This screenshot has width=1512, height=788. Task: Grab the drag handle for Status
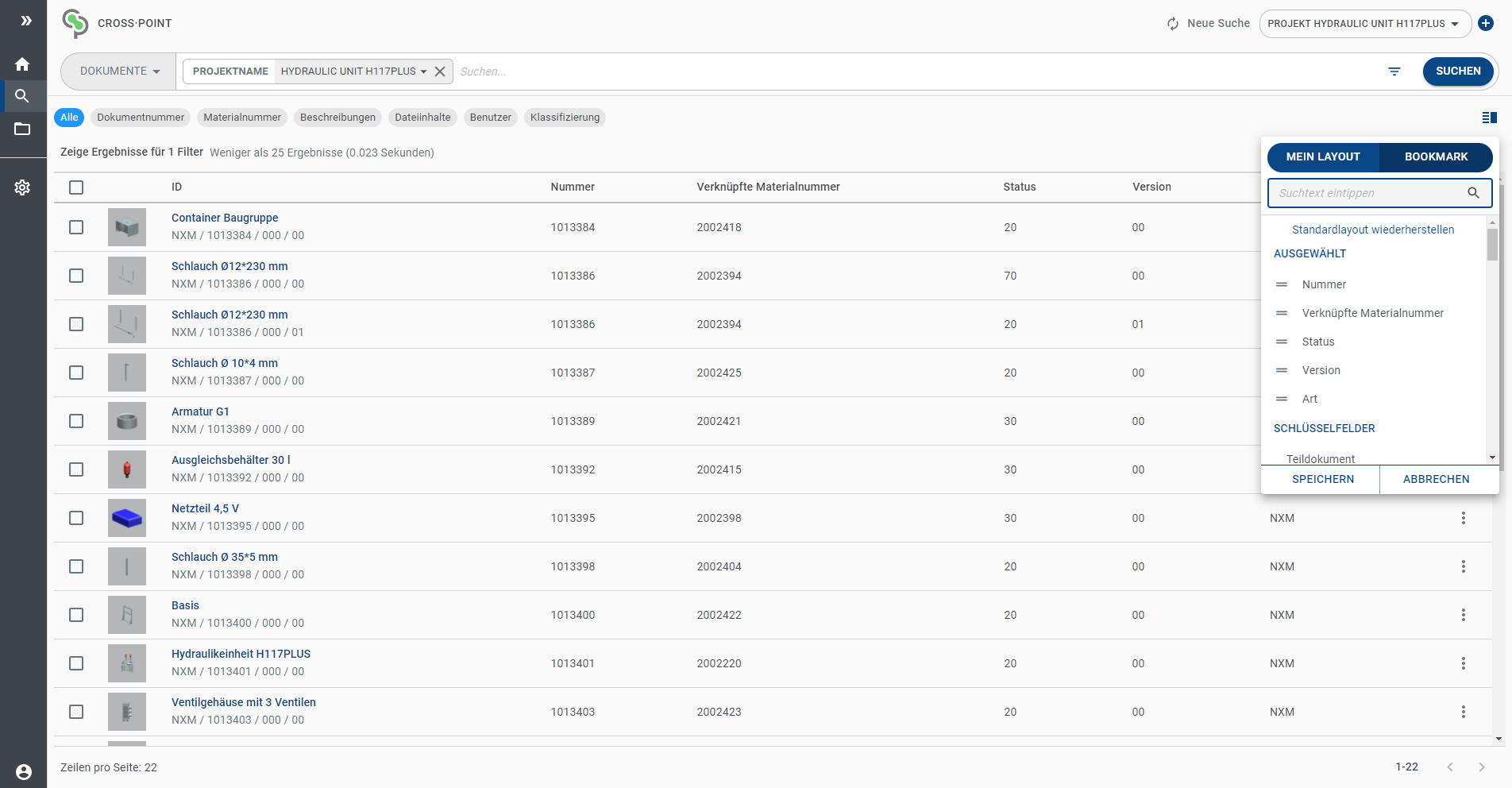pos(1282,342)
